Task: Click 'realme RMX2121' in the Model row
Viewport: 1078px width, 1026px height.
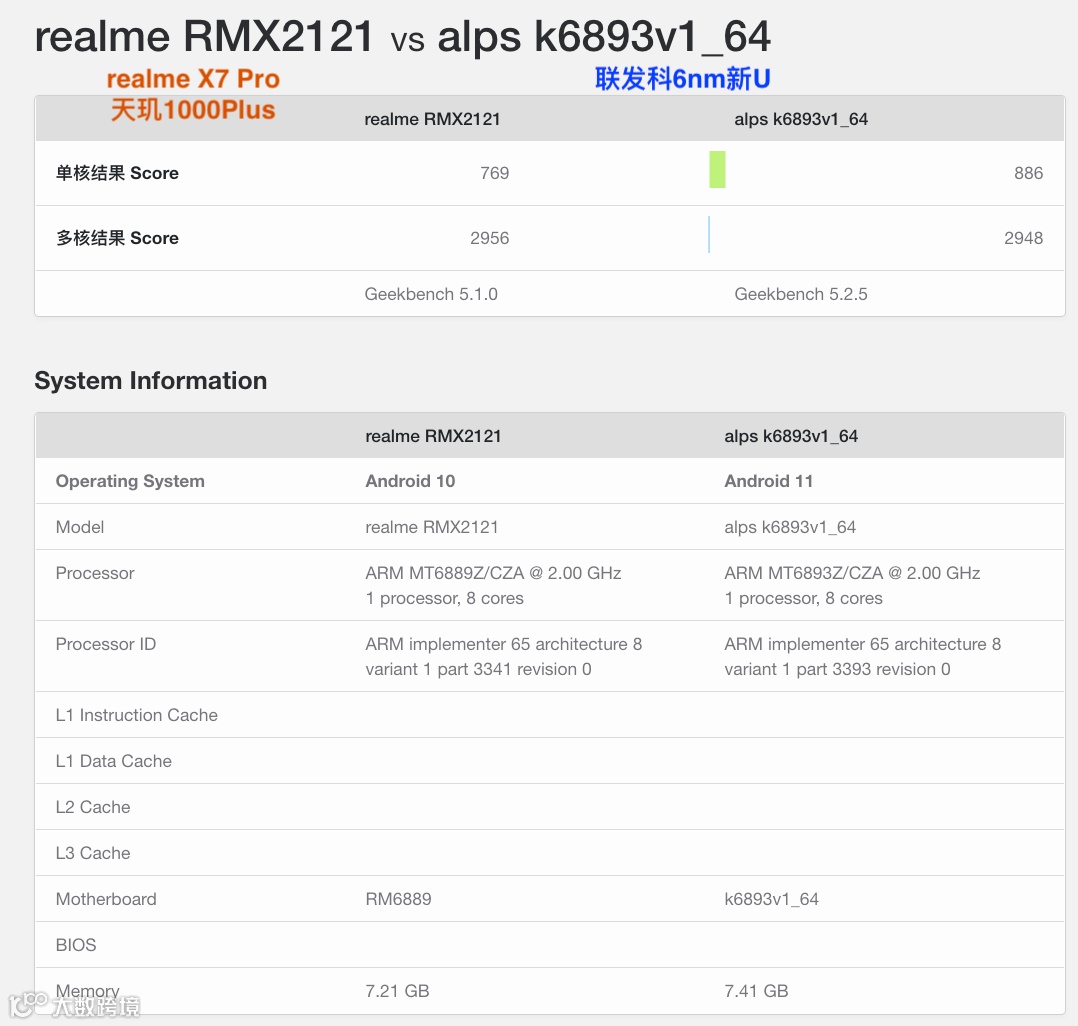Action: pyautogui.click(x=432, y=527)
